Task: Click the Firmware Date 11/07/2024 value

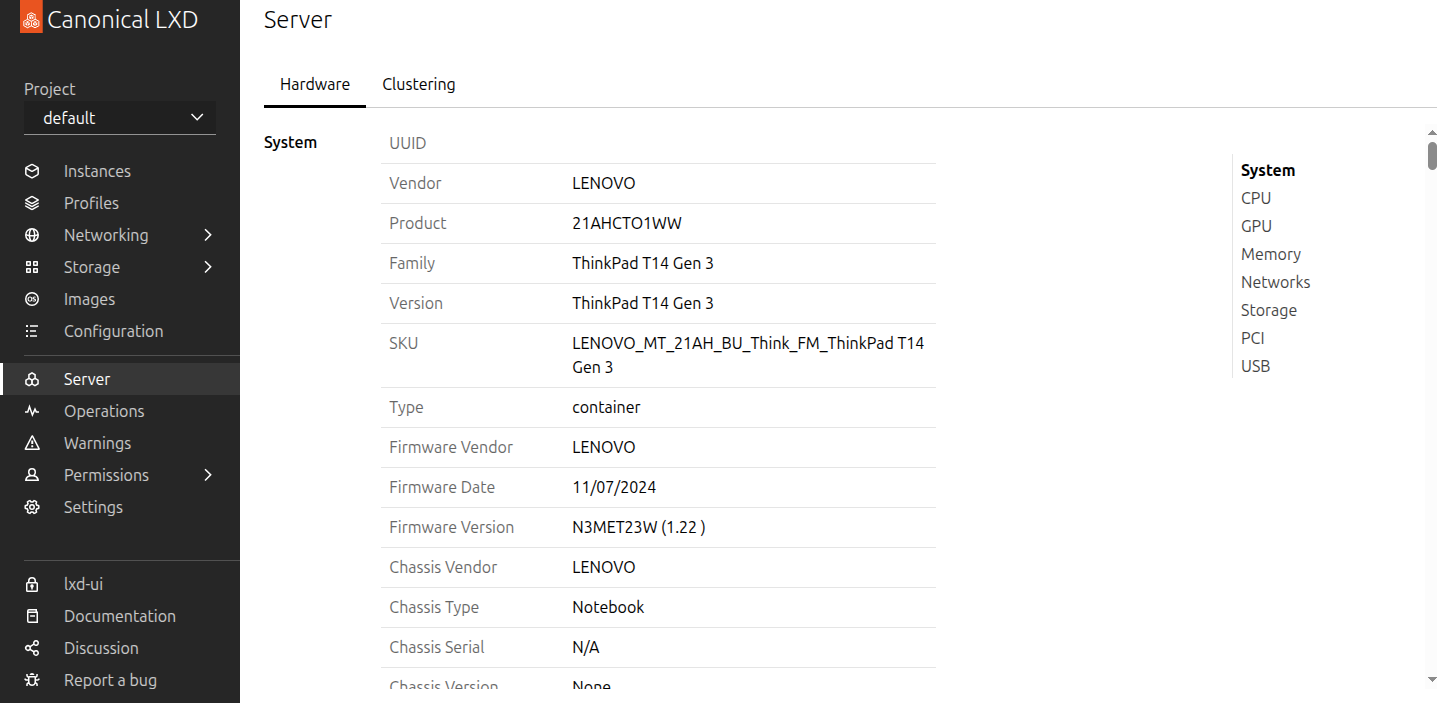Action: click(614, 487)
